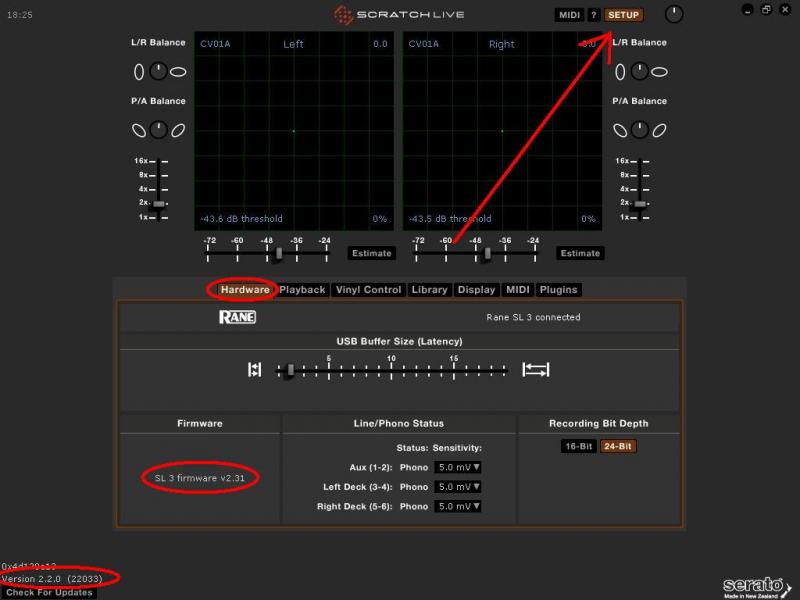Click the smallest buffer size icon

tap(255, 369)
